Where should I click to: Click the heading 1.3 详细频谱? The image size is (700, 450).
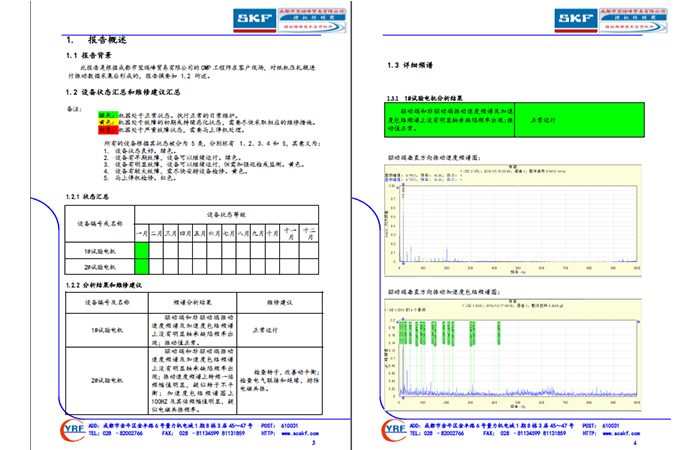[x=408, y=67]
